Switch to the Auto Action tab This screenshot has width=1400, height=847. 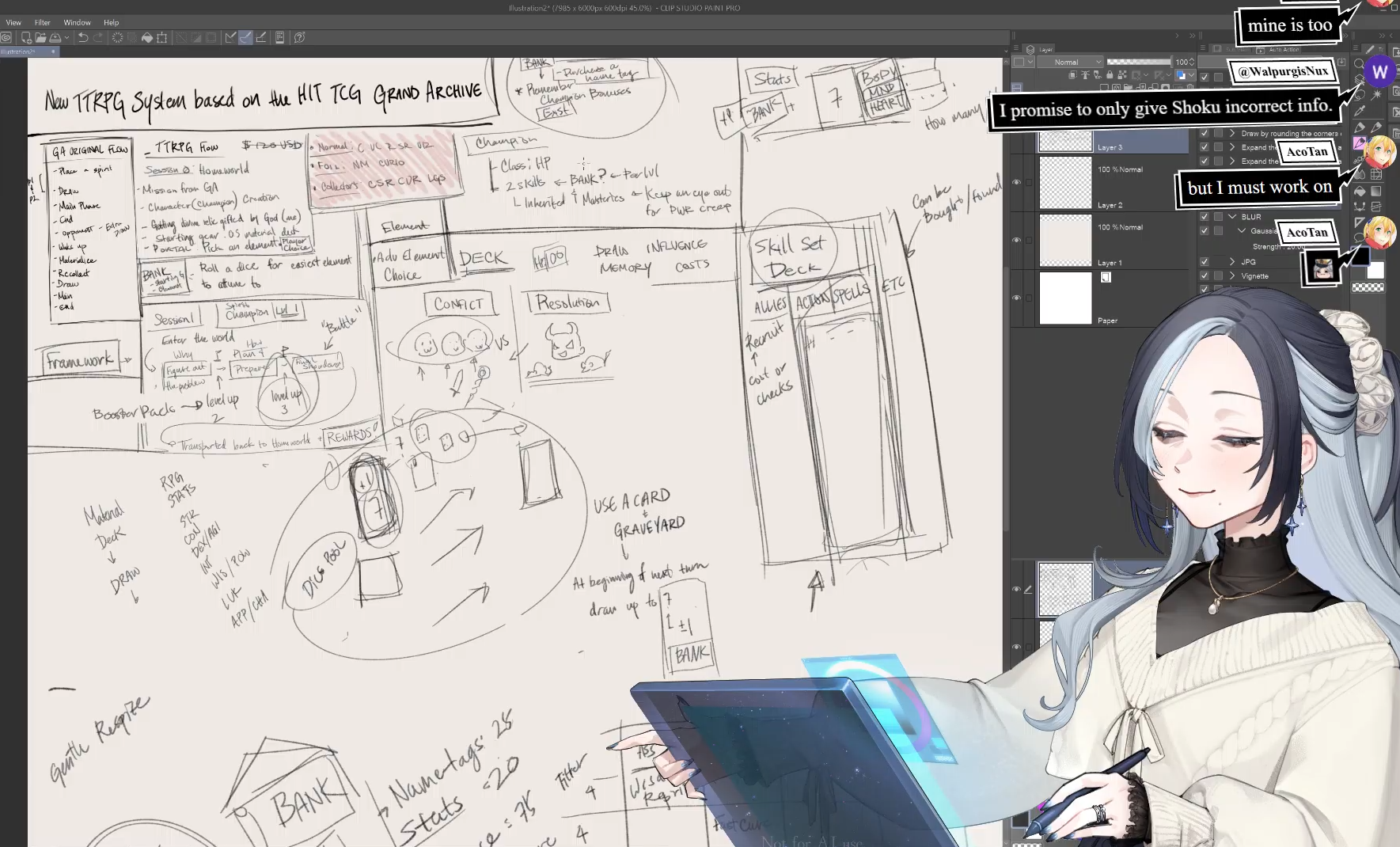[1279, 49]
